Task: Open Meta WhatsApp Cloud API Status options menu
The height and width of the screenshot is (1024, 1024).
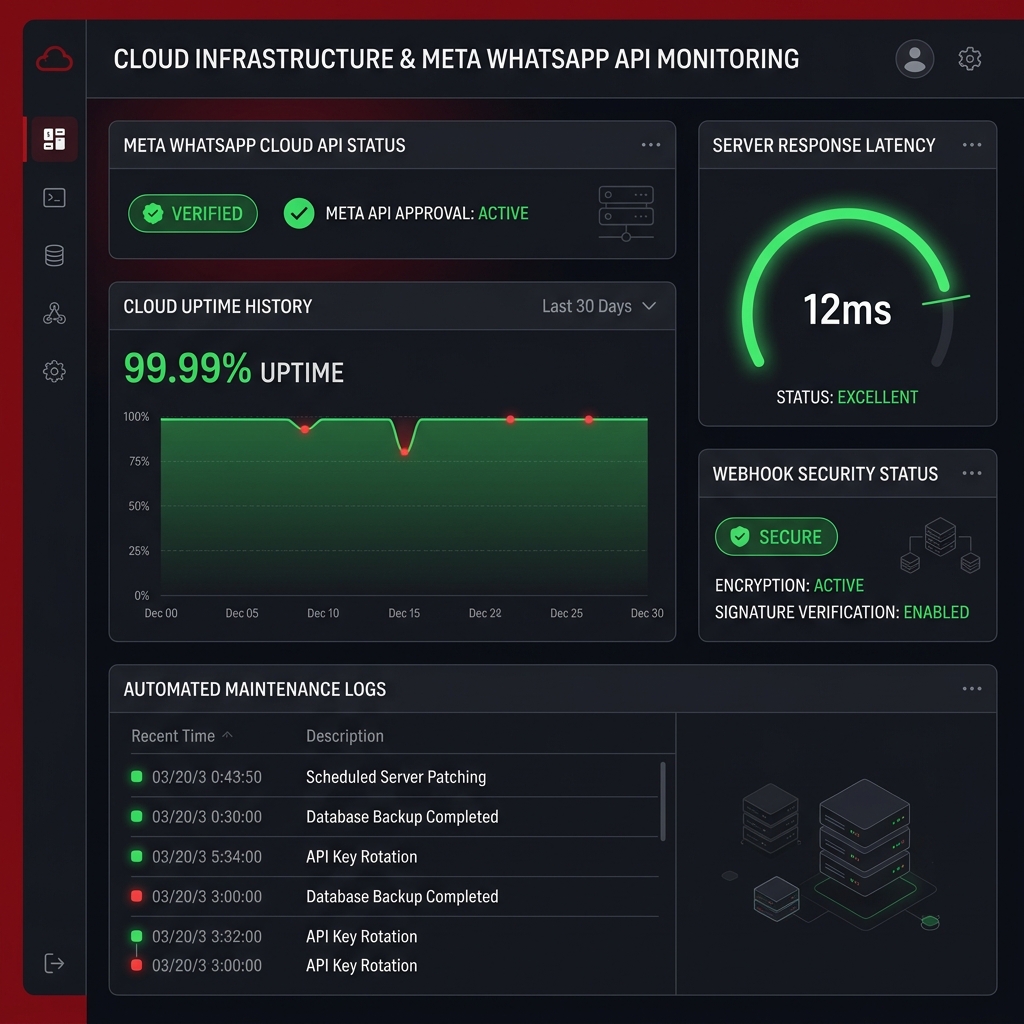Action: pyautogui.click(x=650, y=145)
